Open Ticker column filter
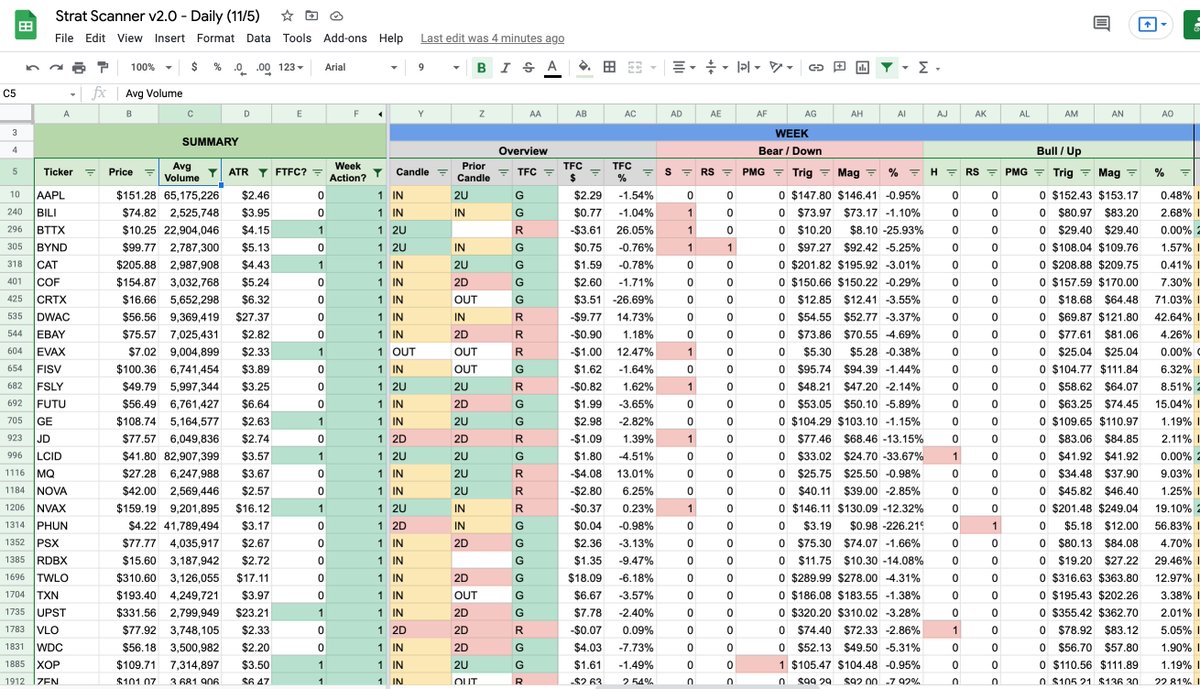1200x689 pixels. (x=89, y=173)
